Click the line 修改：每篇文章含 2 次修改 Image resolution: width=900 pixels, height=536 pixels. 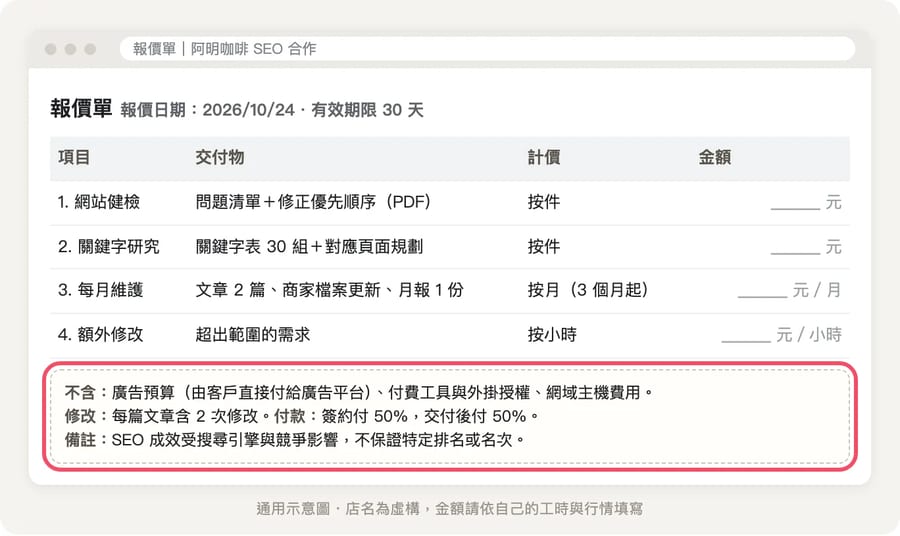168,416
